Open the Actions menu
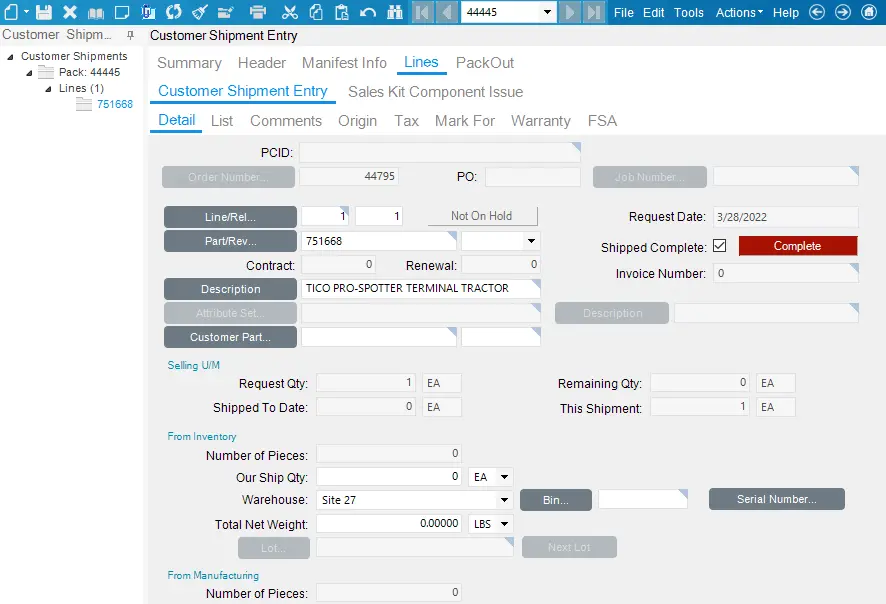Viewport: 886px width, 604px height. click(x=739, y=12)
